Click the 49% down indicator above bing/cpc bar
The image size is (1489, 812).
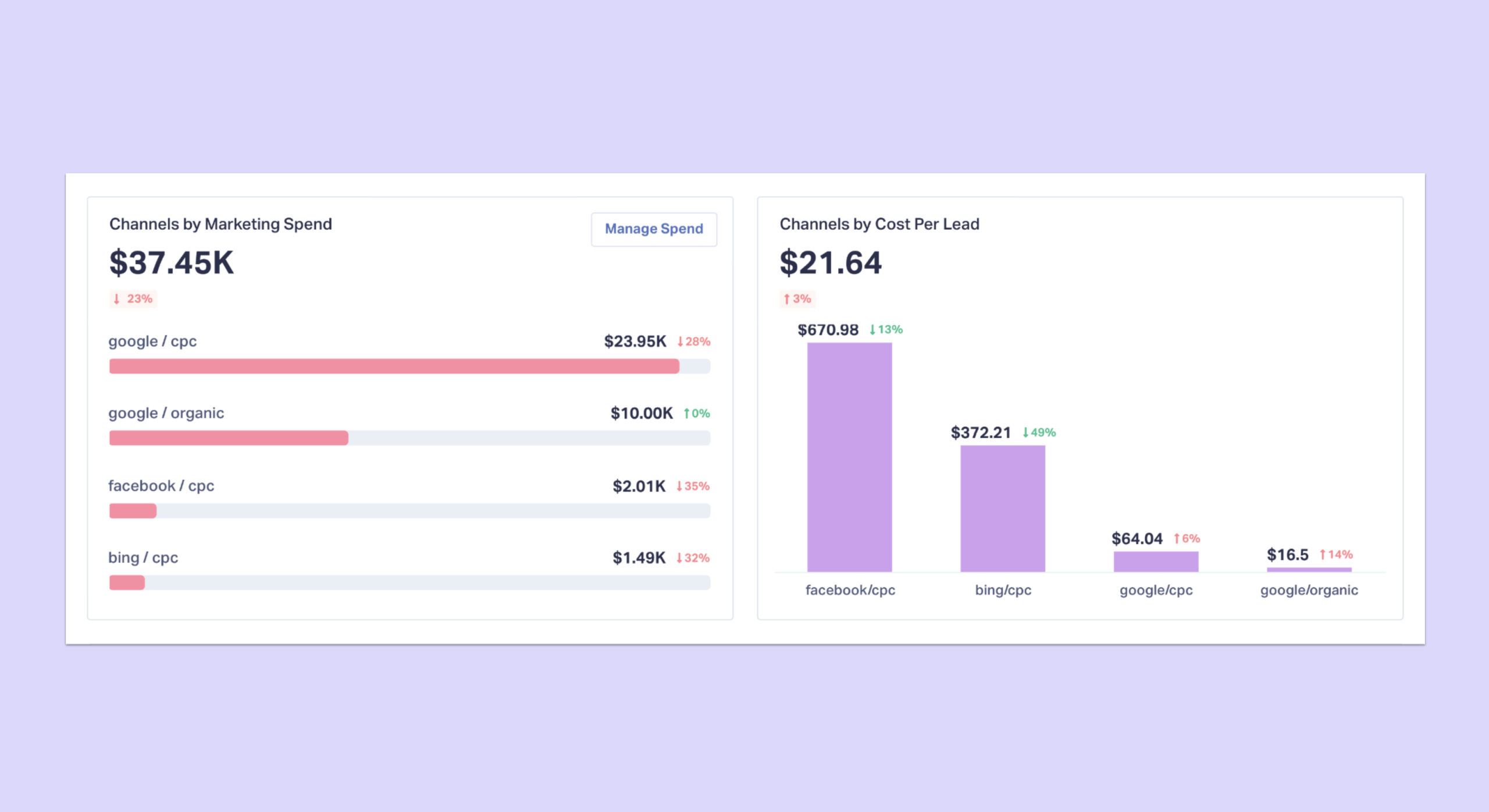point(1039,433)
